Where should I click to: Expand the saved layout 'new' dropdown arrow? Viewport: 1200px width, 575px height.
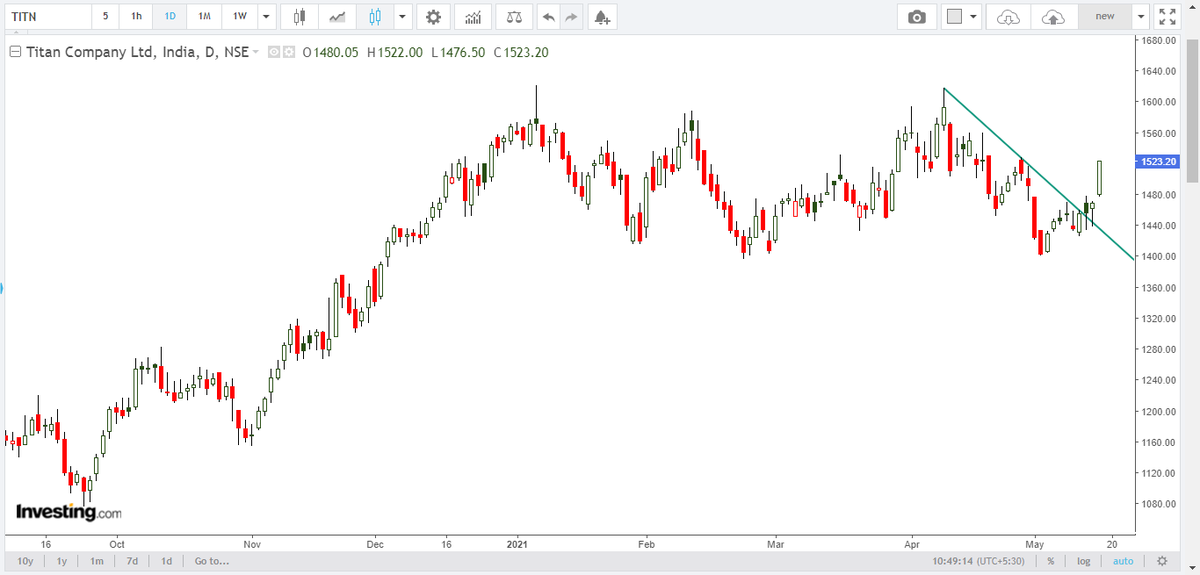pyautogui.click(x=1141, y=17)
